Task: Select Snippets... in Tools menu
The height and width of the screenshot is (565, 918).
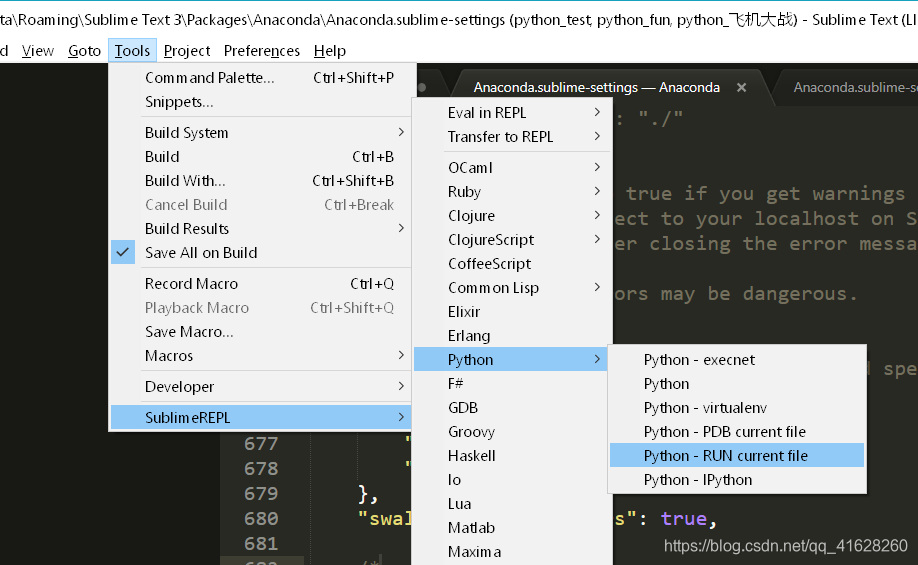Action: 261,102
